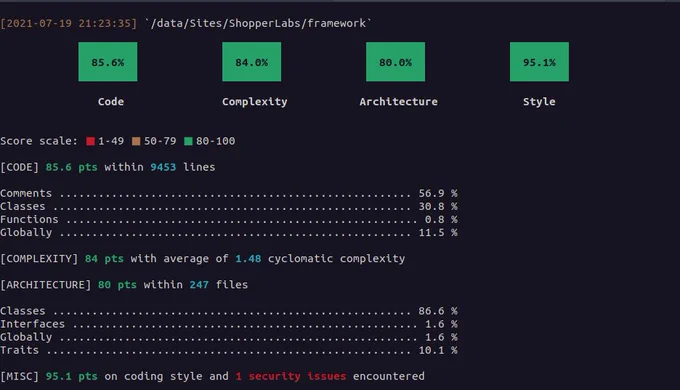Viewport: 680px width, 390px height.
Task: Click the 'Style' label under the score
Action: click(x=539, y=102)
